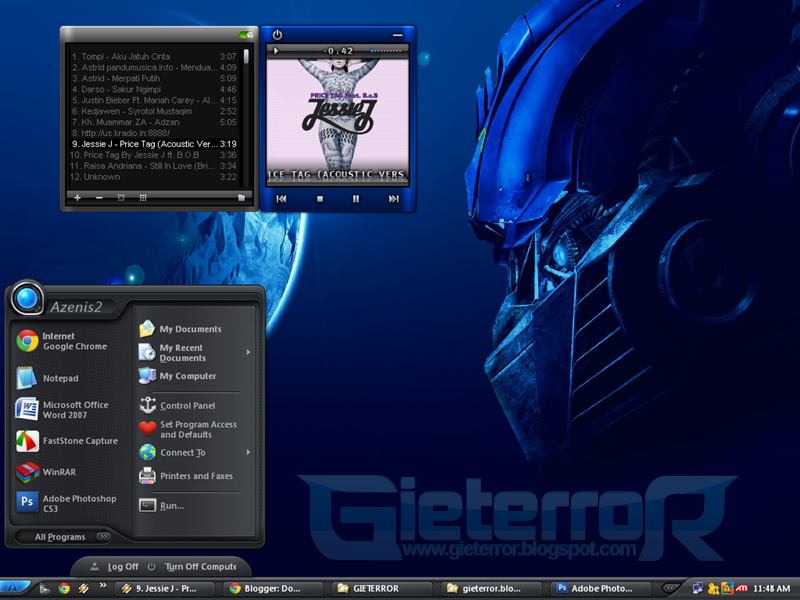Click the volume slider in the media player
This screenshot has height=600, width=800.
point(384,50)
